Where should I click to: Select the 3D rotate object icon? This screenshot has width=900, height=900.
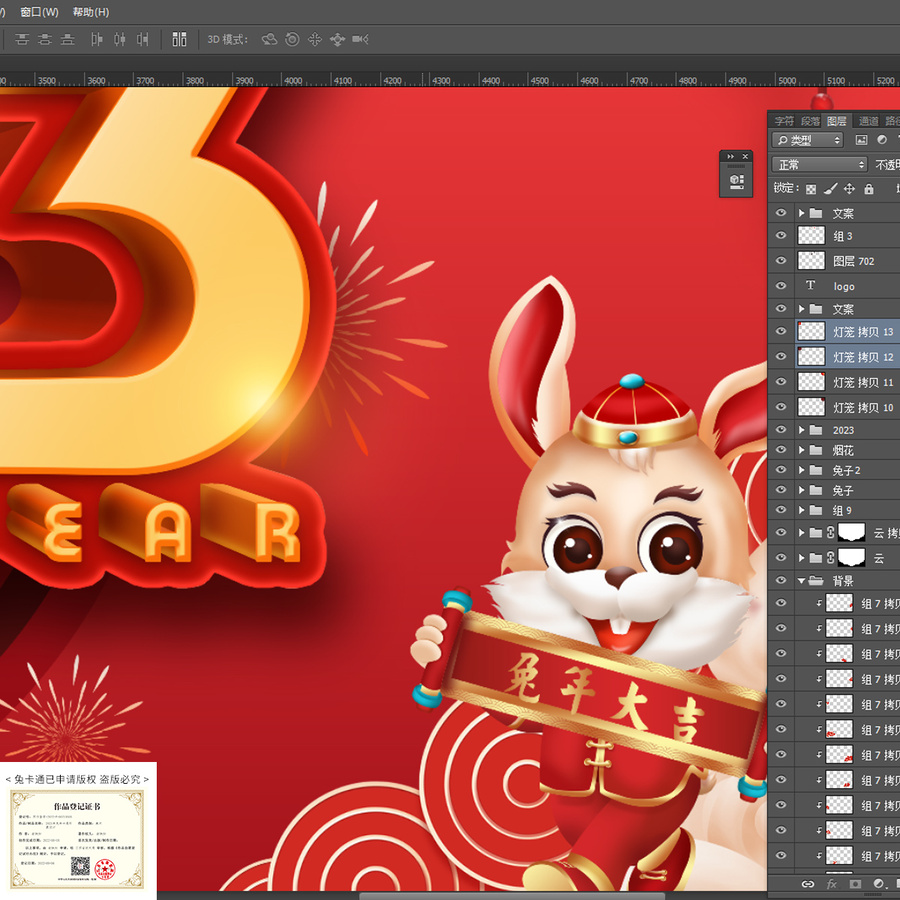(x=269, y=39)
